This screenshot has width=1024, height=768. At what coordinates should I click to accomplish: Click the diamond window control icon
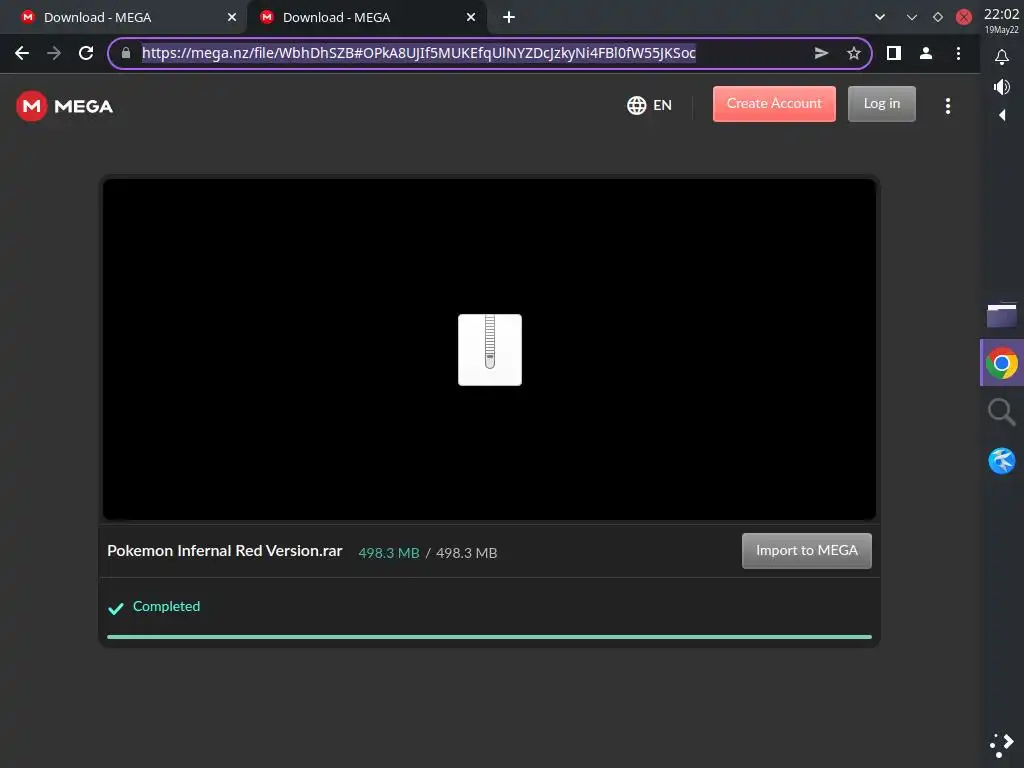[938, 17]
